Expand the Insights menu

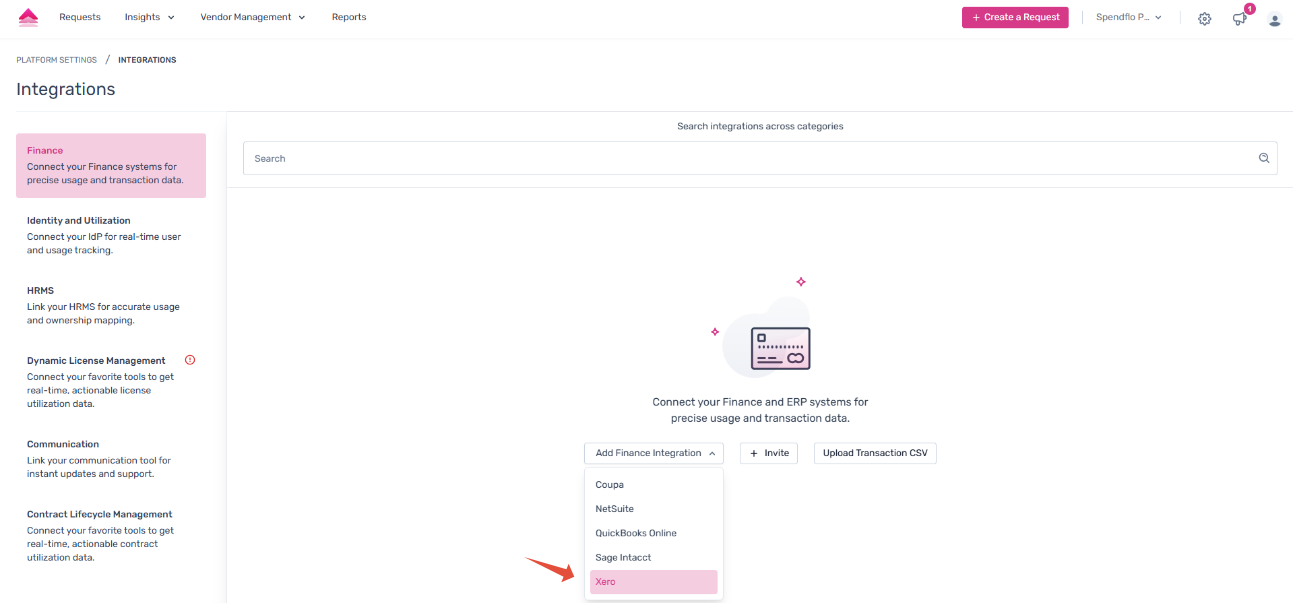(149, 17)
